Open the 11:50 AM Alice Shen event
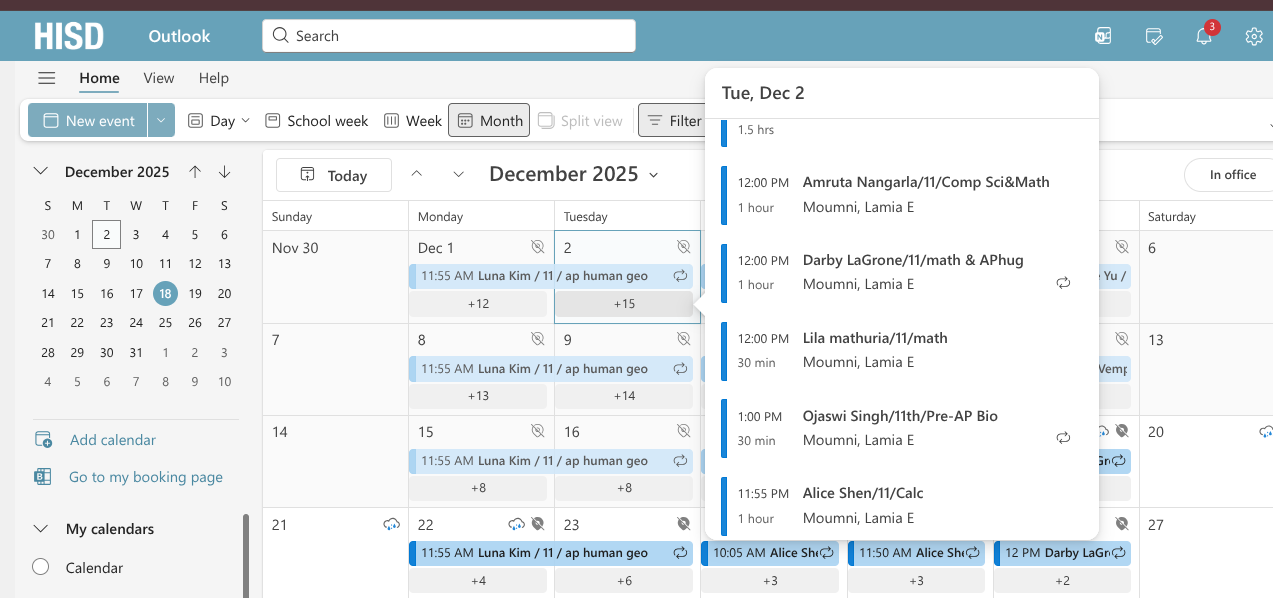 pyautogui.click(x=916, y=553)
